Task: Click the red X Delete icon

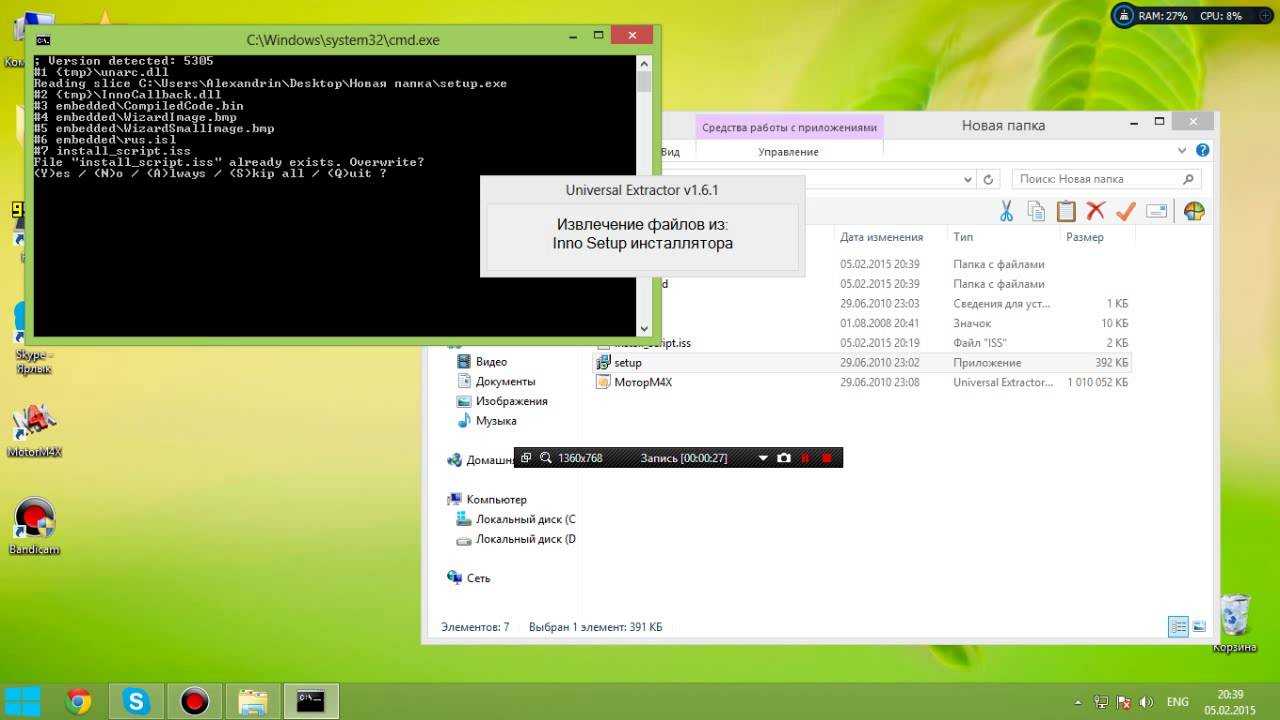Action: (x=1096, y=211)
